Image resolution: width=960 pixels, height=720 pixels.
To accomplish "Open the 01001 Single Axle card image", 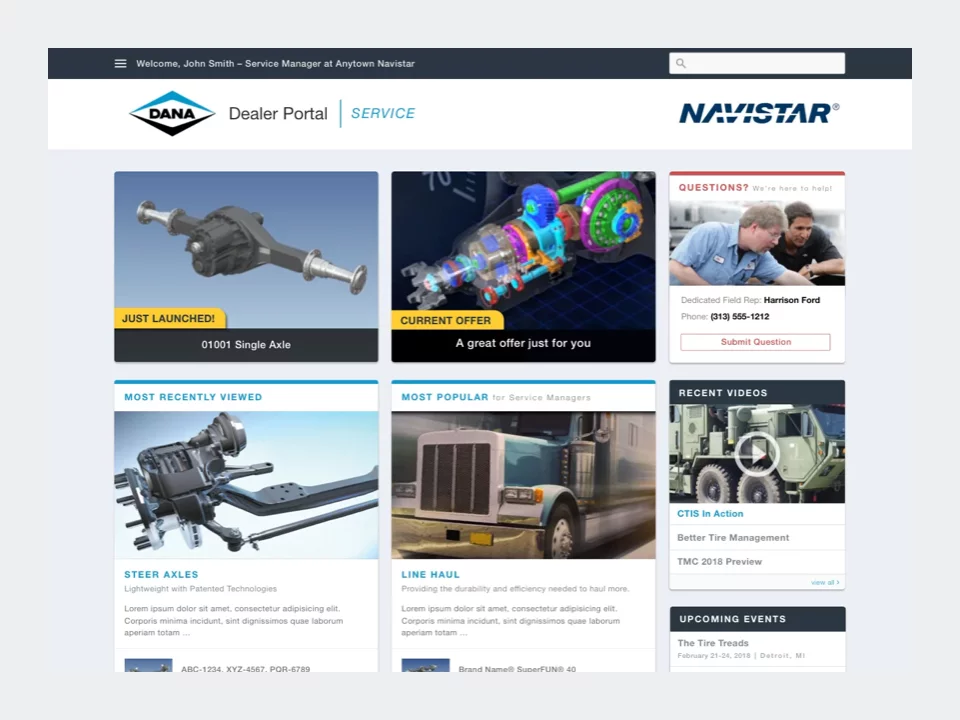I will click(x=246, y=250).
